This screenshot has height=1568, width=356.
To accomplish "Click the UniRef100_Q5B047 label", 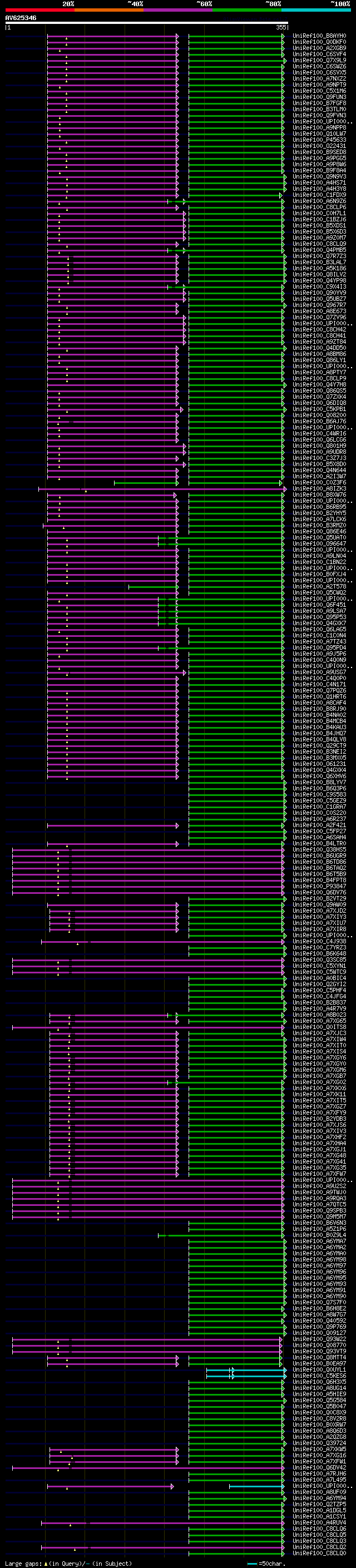I will pyautogui.click(x=319, y=1406).
